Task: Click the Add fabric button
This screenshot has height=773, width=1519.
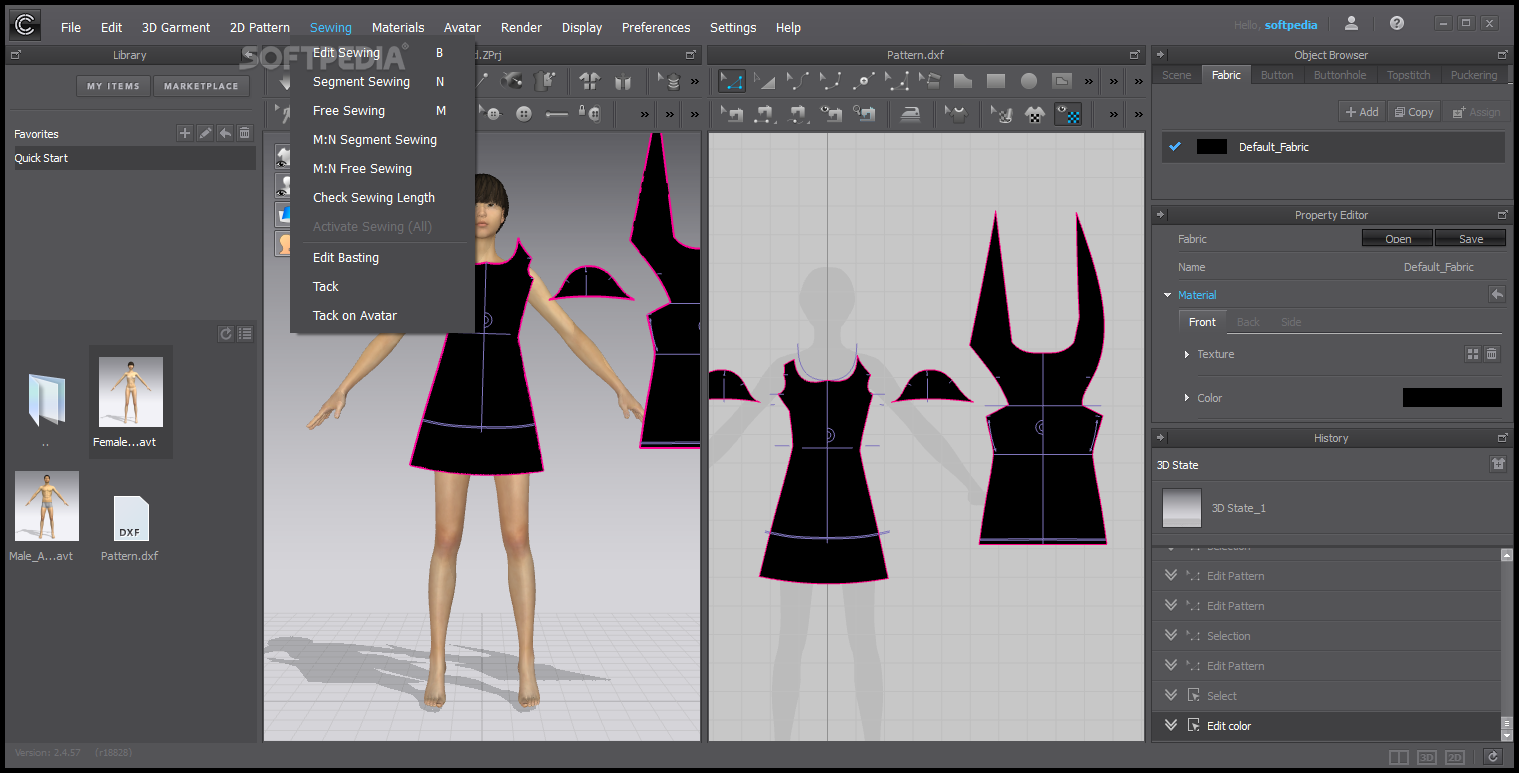Action: click(1362, 112)
